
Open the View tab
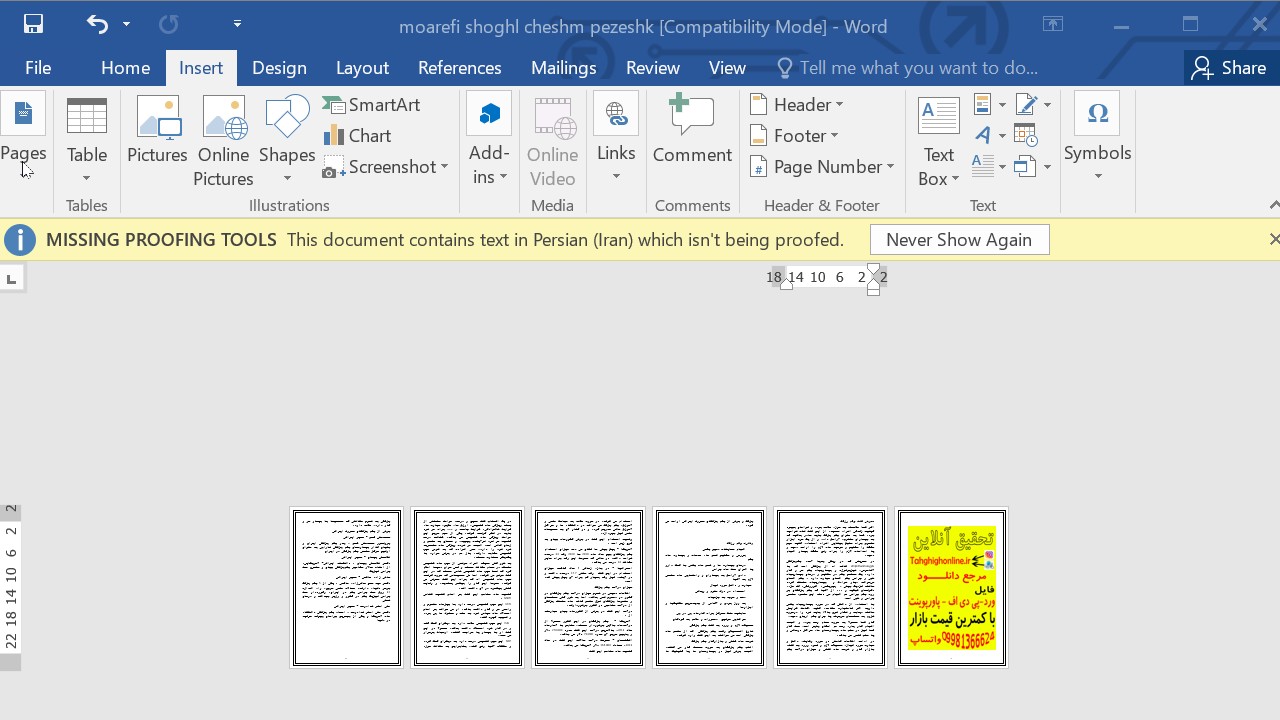727,68
